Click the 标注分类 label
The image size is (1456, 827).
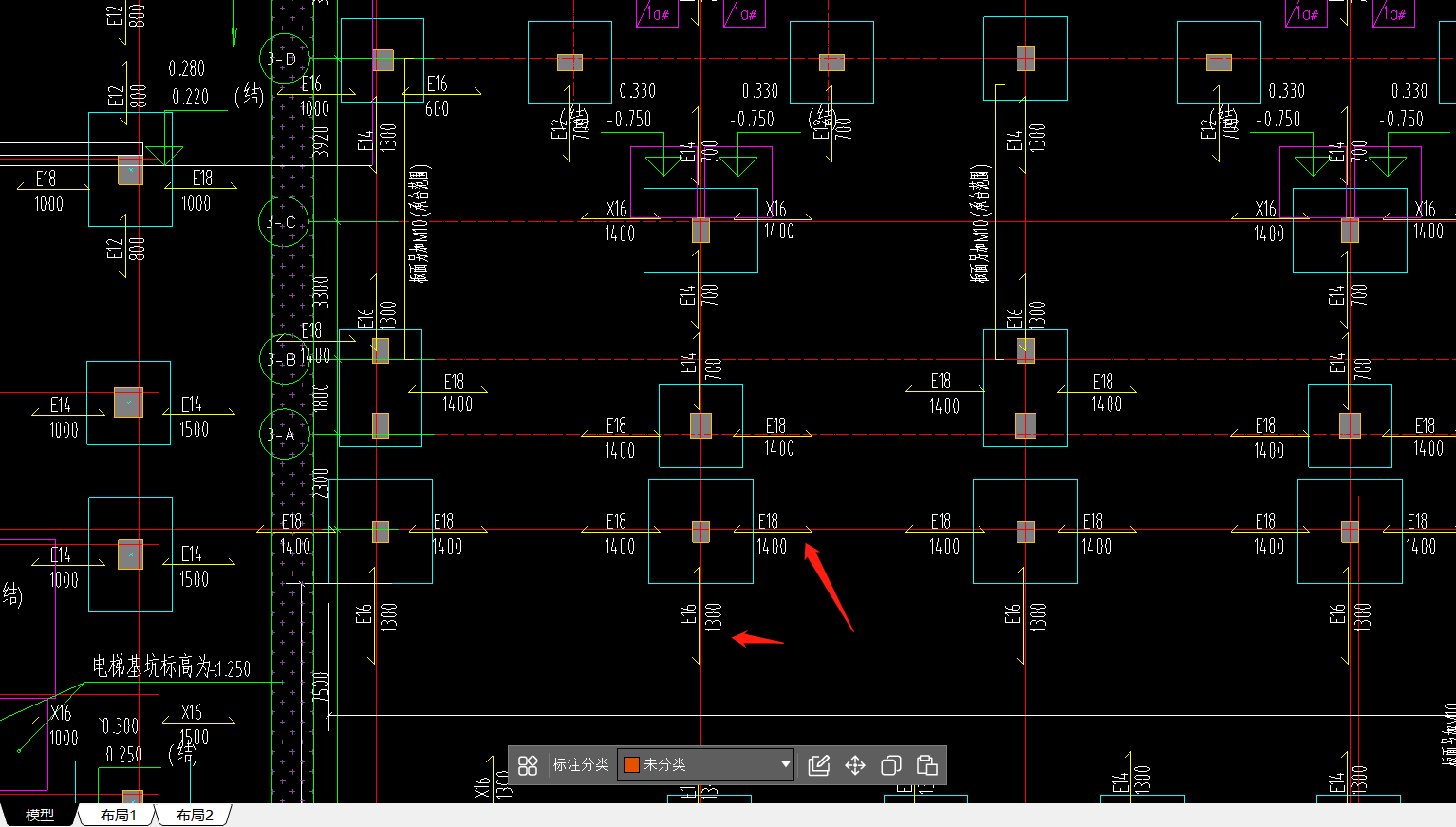[x=581, y=765]
